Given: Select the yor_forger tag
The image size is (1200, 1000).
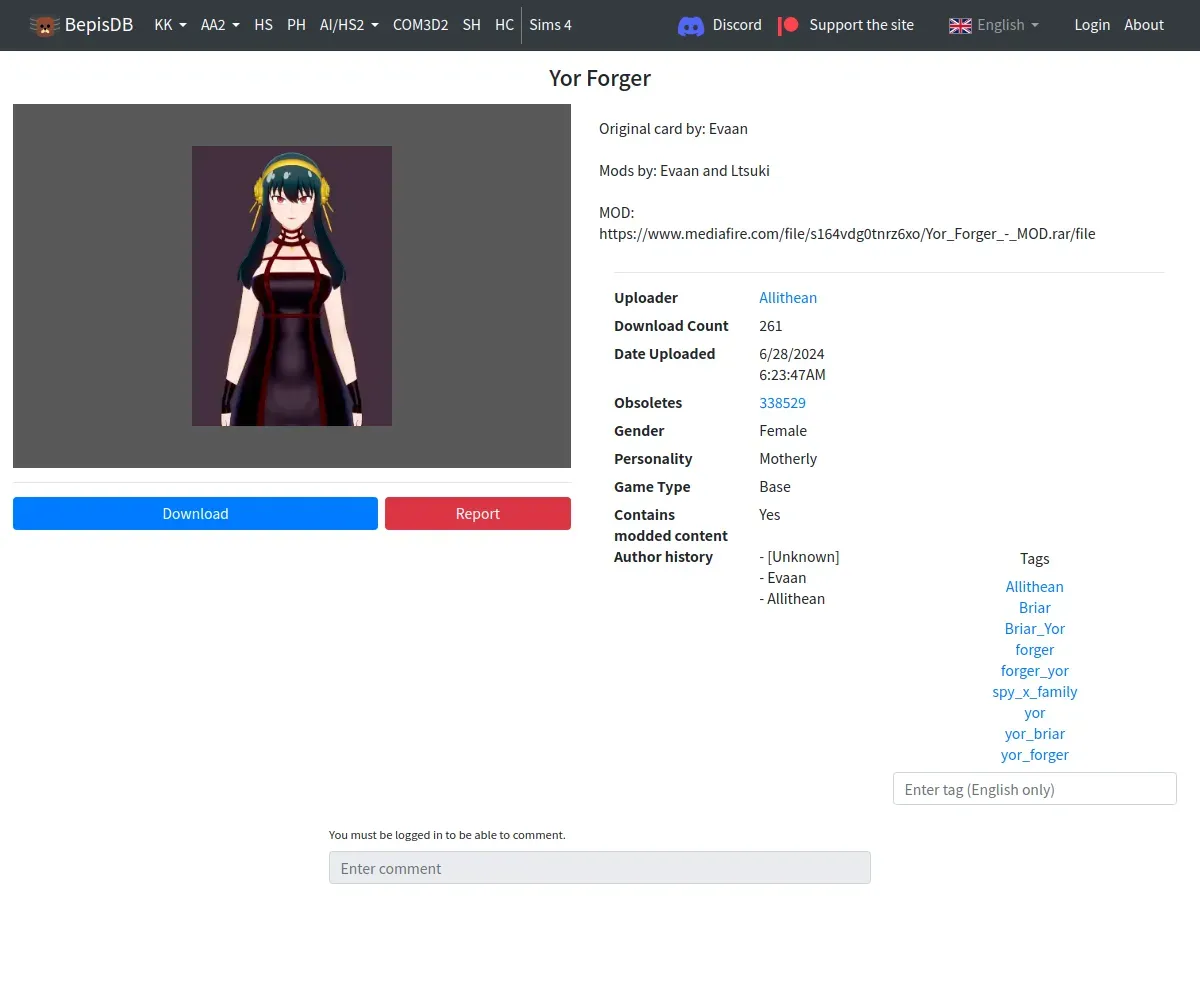Looking at the screenshot, I should click(1035, 755).
